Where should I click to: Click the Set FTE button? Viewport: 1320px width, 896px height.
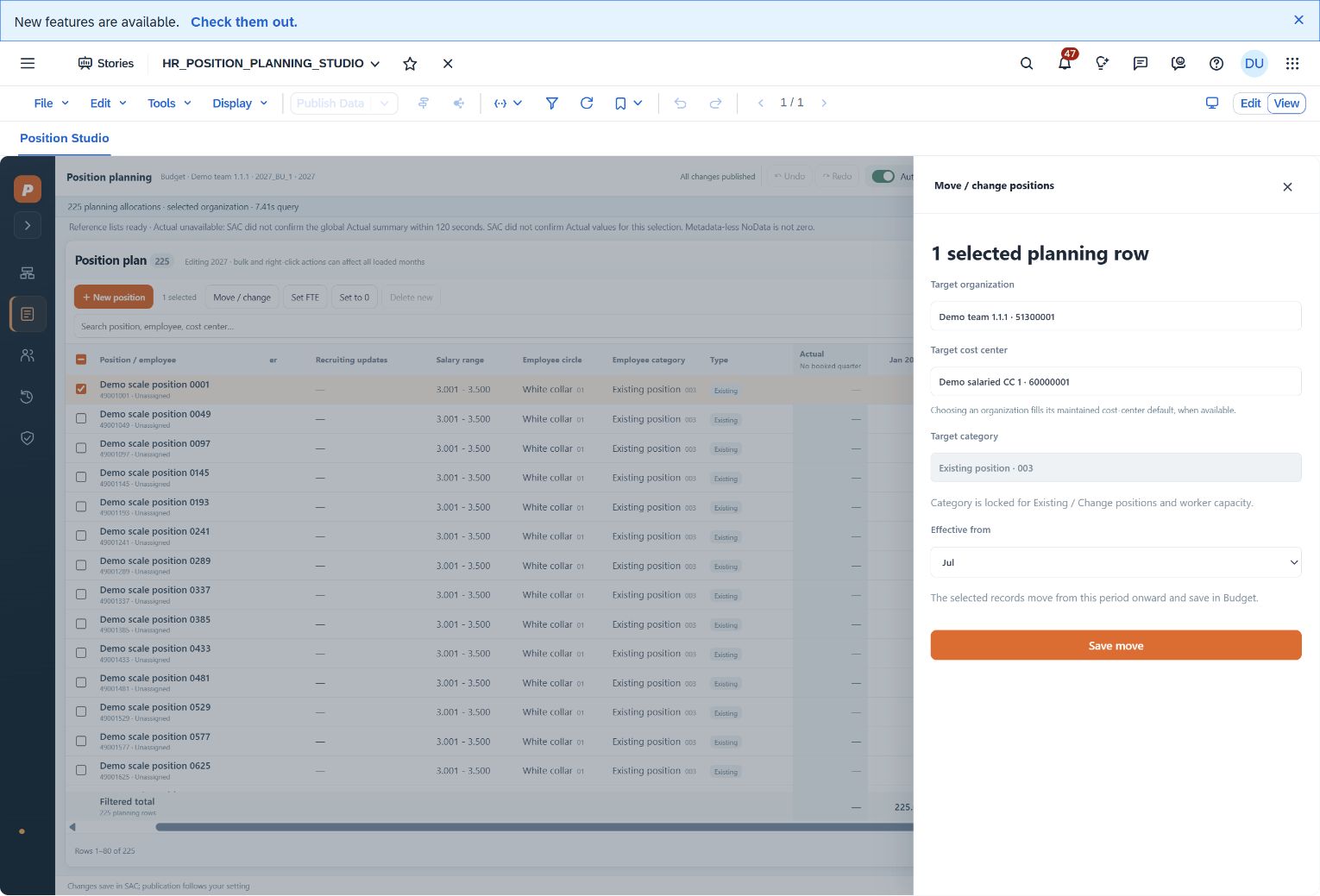[x=305, y=298]
